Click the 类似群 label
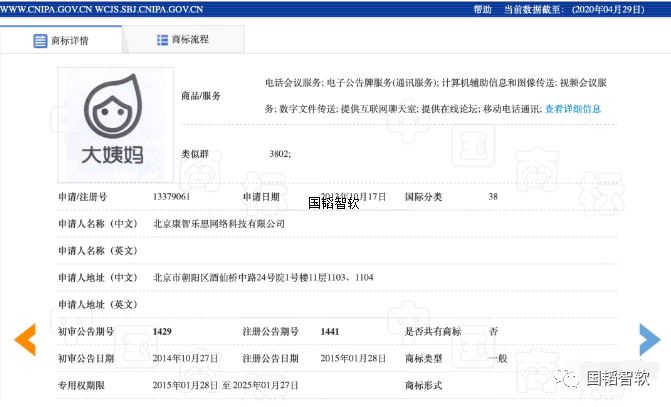The height and width of the screenshot is (407, 671). pyautogui.click(x=195, y=154)
